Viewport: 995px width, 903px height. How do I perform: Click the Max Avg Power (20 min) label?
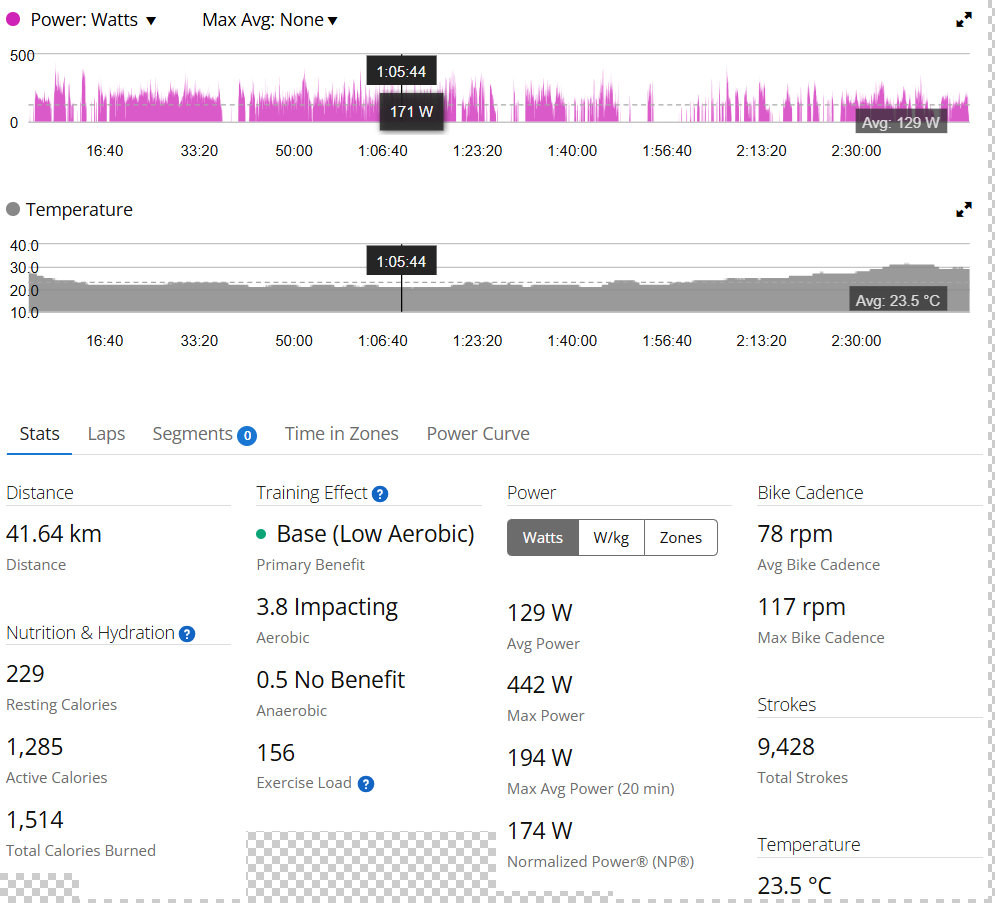[591, 789]
